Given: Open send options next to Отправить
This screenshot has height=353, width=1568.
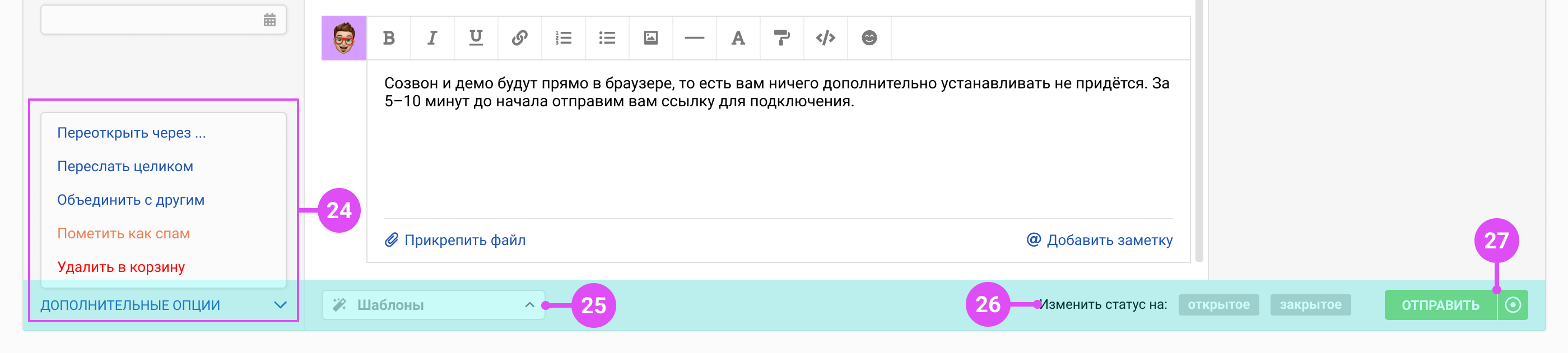Looking at the screenshot, I should [1513, 305].
